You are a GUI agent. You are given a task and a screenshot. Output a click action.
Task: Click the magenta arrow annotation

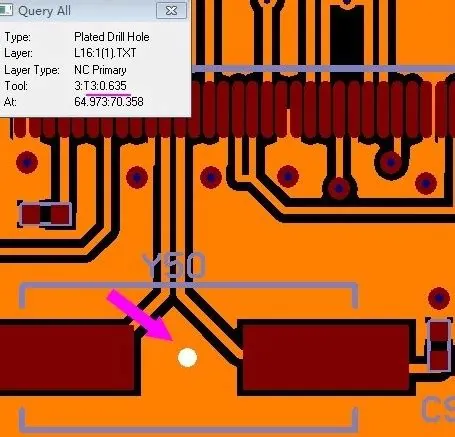tap(140, 315)
